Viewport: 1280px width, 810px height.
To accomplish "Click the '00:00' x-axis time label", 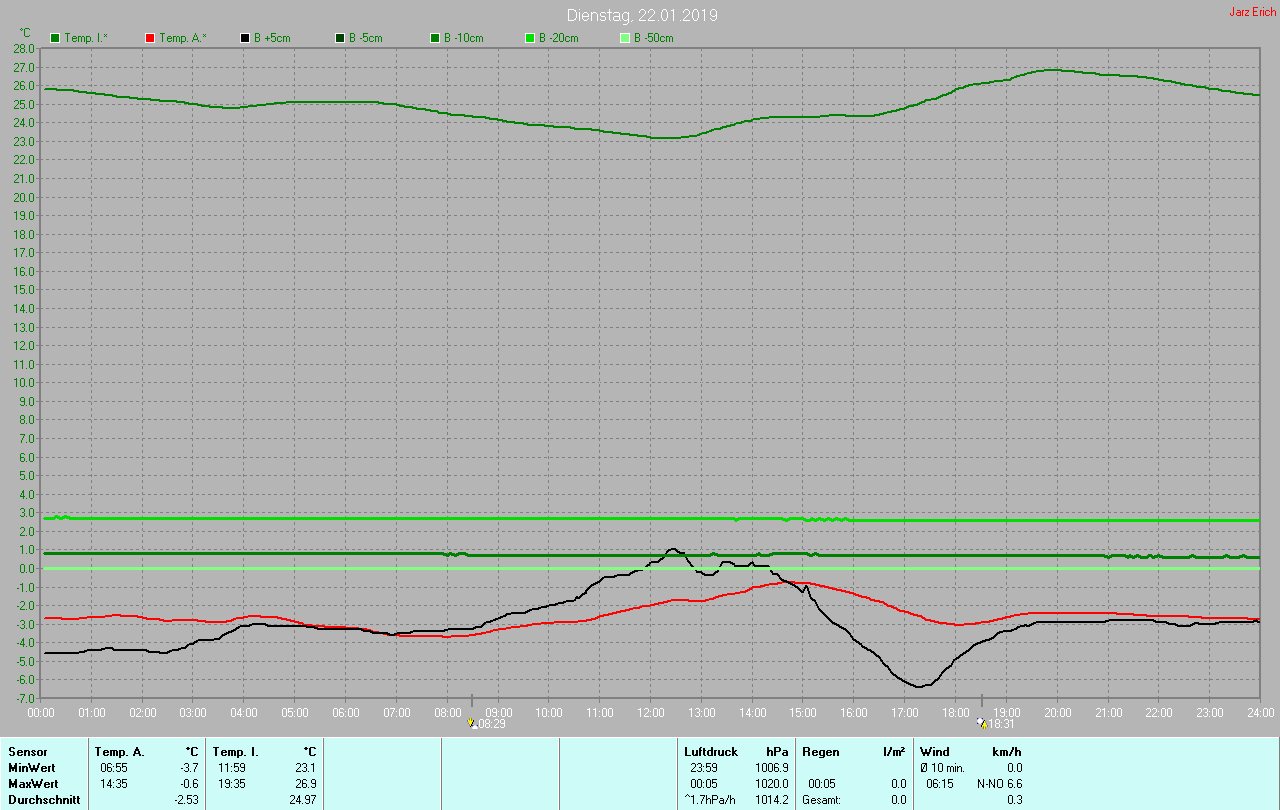I will (x=41, y=713).
